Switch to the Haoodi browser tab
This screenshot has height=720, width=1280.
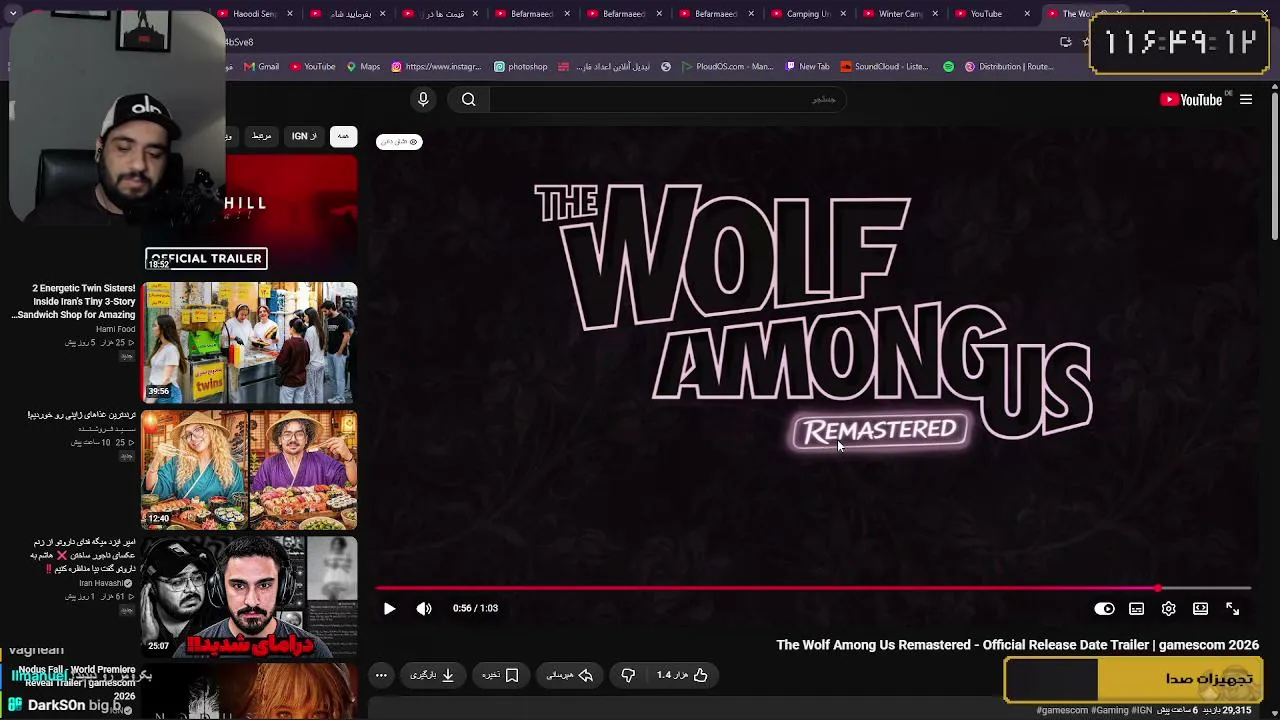[254, 14]
